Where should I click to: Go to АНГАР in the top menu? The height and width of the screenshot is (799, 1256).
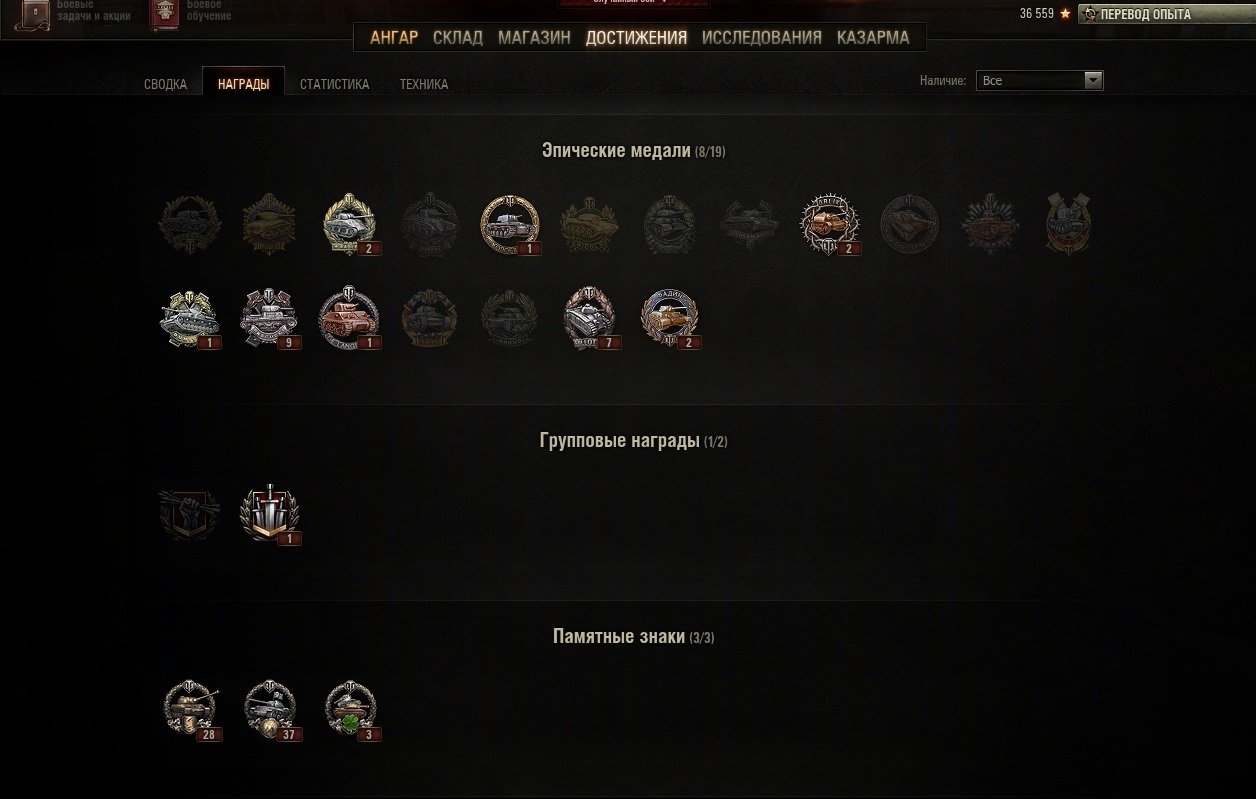tap(394, 38)
